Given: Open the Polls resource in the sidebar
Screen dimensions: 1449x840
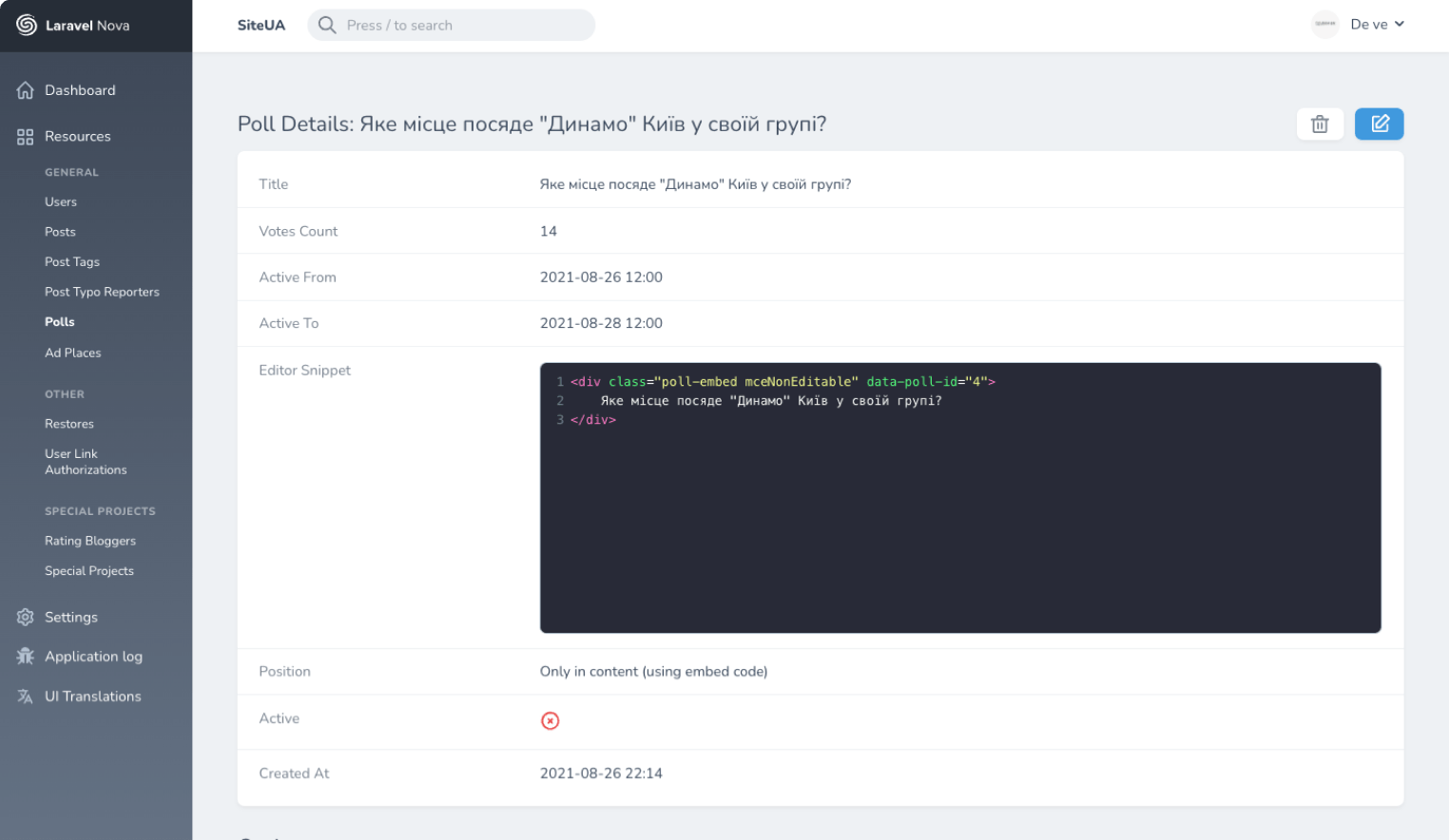Looking at the screenshot, I should (59, 321).
